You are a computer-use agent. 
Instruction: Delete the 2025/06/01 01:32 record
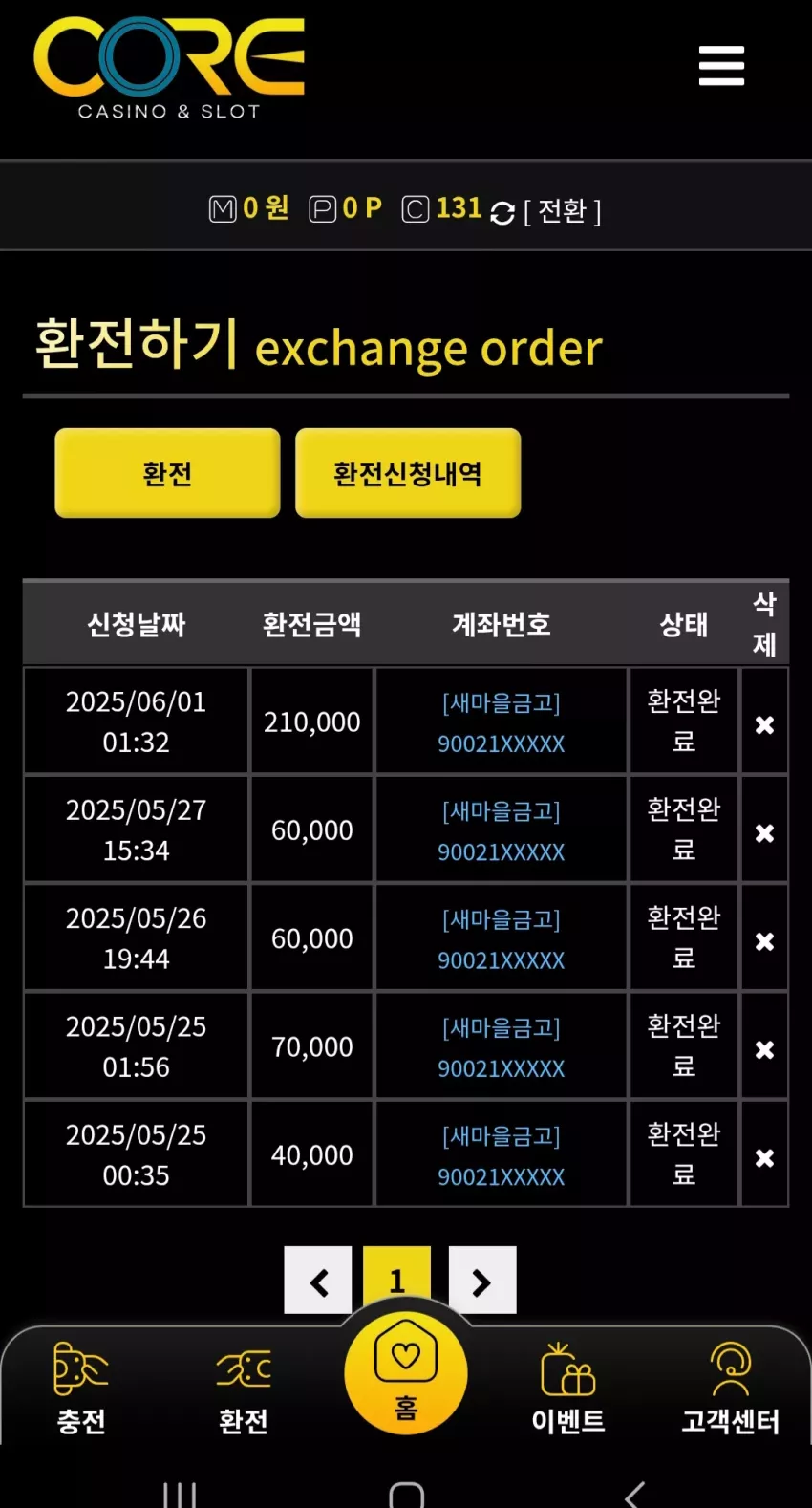764,724
